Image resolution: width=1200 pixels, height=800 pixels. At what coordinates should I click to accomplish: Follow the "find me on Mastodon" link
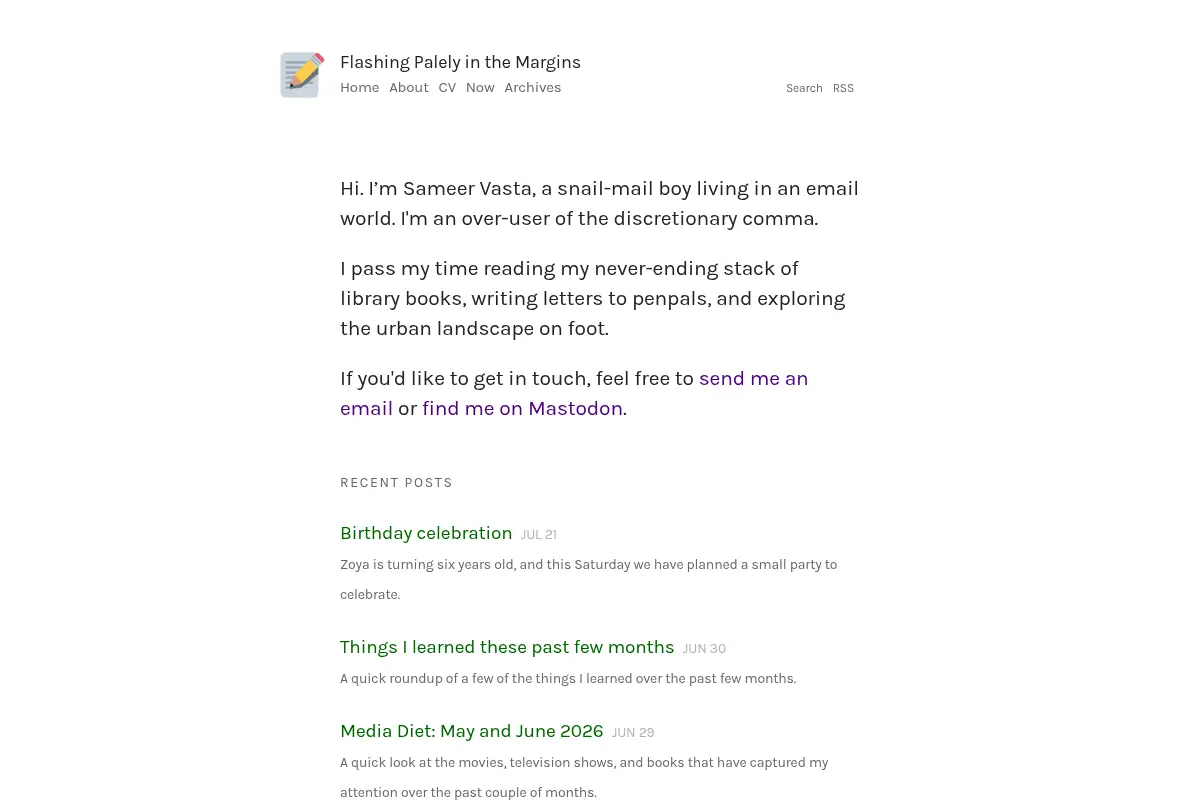tap(522, 408)
